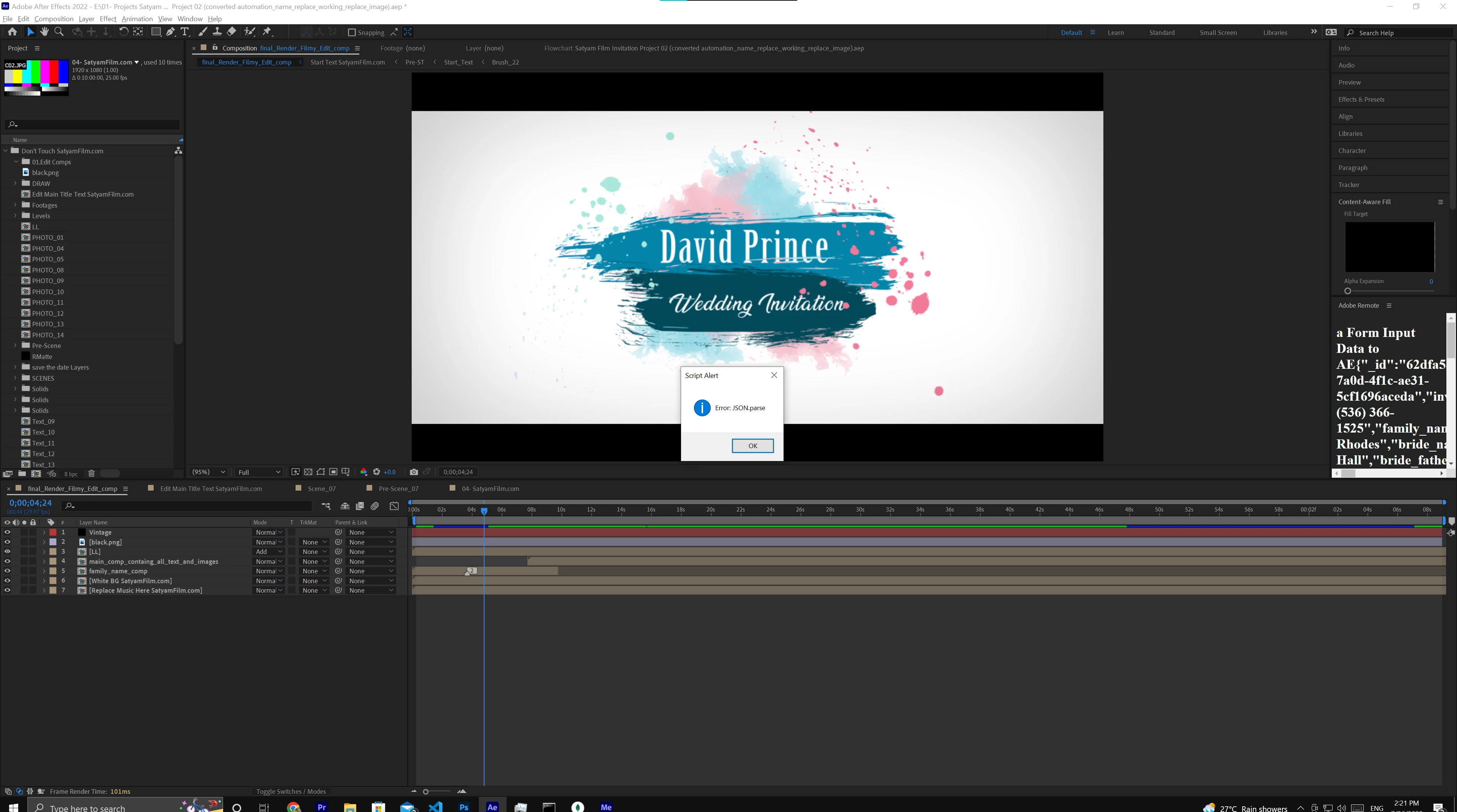Screen dimensions: 1457x812
Task: Enable the Snapping checkbox
Action: coord(351,32)
